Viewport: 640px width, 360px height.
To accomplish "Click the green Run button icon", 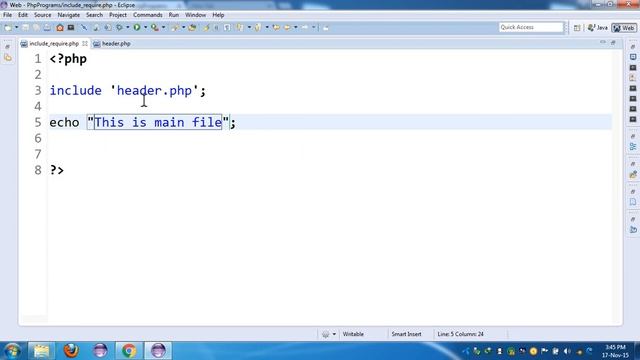I will click(x=137, y=27).
